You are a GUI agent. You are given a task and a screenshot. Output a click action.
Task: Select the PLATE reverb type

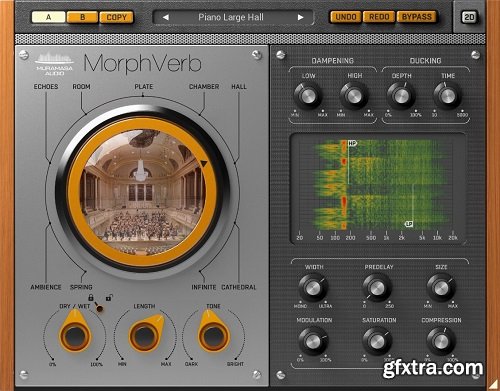pos(144,87)
